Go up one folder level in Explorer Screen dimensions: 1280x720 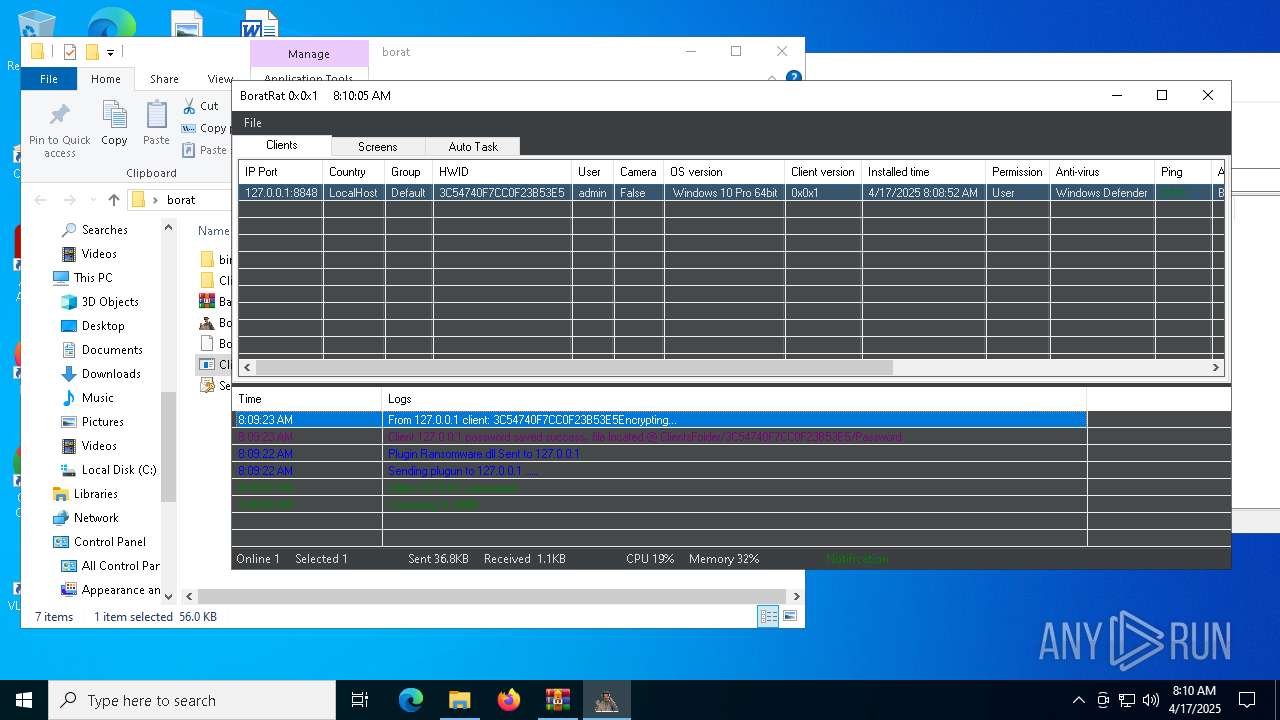coord(113,200)
